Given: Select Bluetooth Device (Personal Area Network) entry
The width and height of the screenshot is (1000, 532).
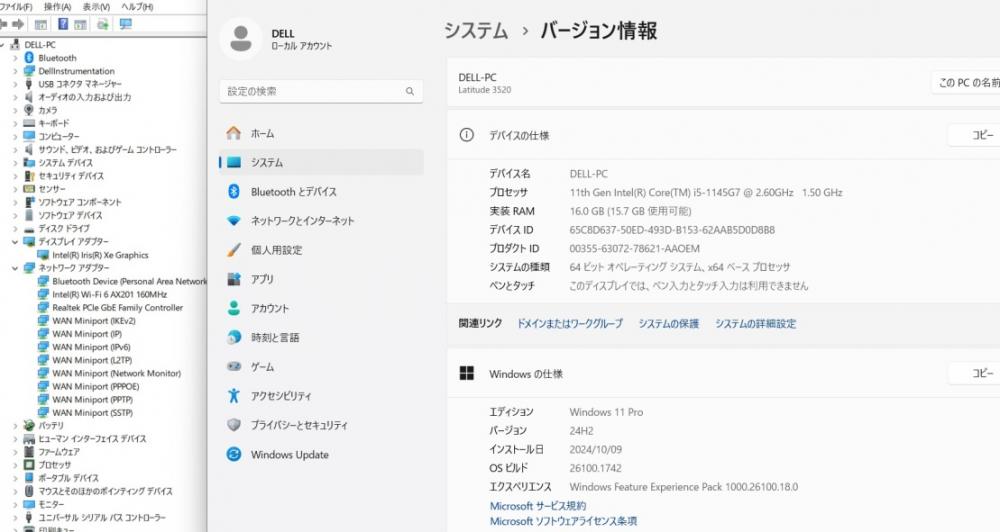Looking at the screenshot, I should [129, 281].
